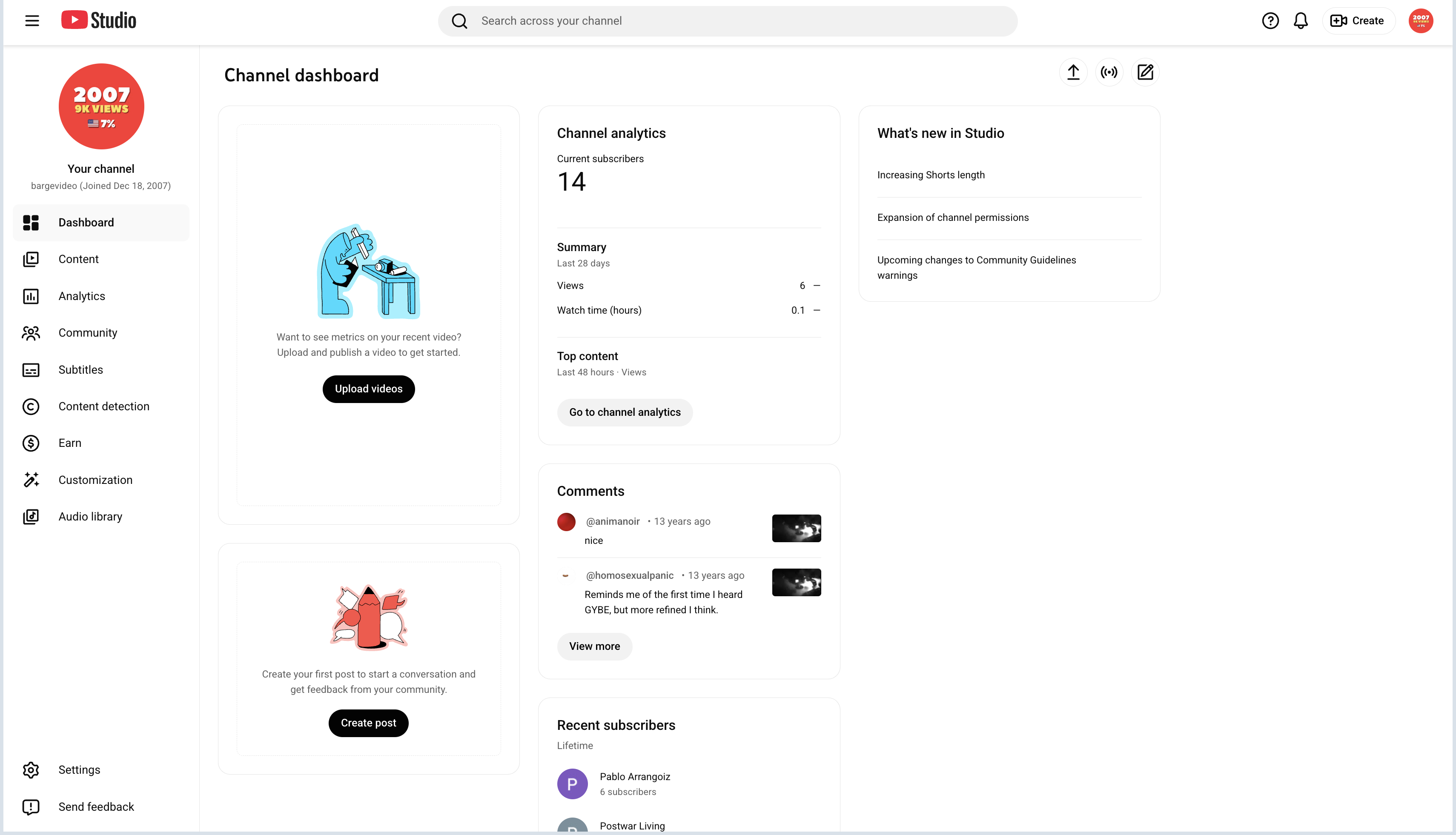Open the account avatar menu
Screen dimensions: 1456x835
[x=1420, y=21]
